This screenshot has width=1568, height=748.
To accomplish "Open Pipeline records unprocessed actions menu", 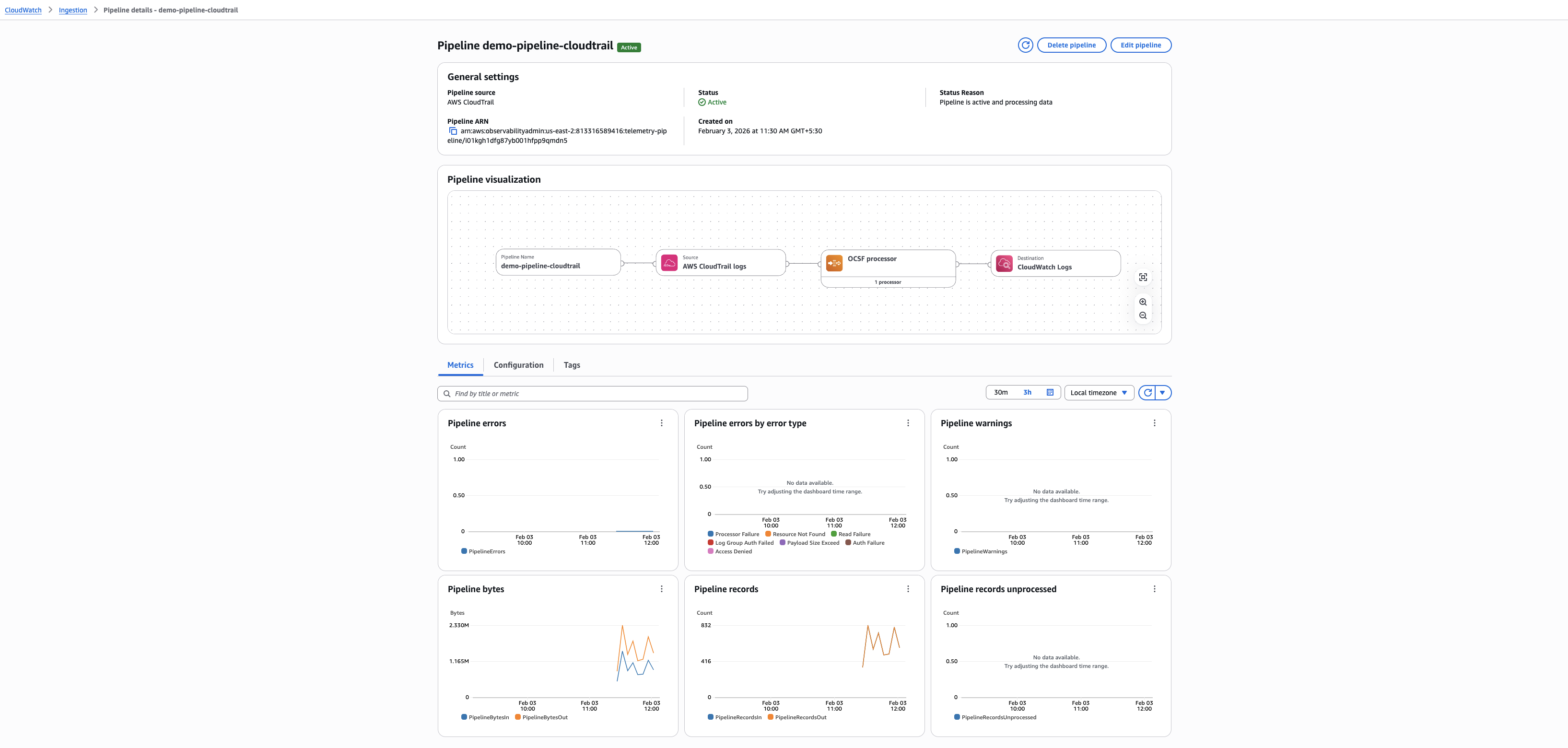I will [1154, 589].
